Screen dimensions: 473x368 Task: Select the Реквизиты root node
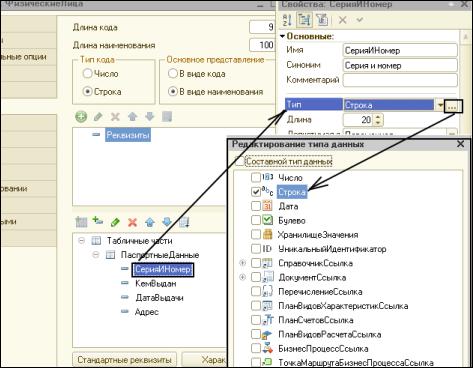click(128, 135)
